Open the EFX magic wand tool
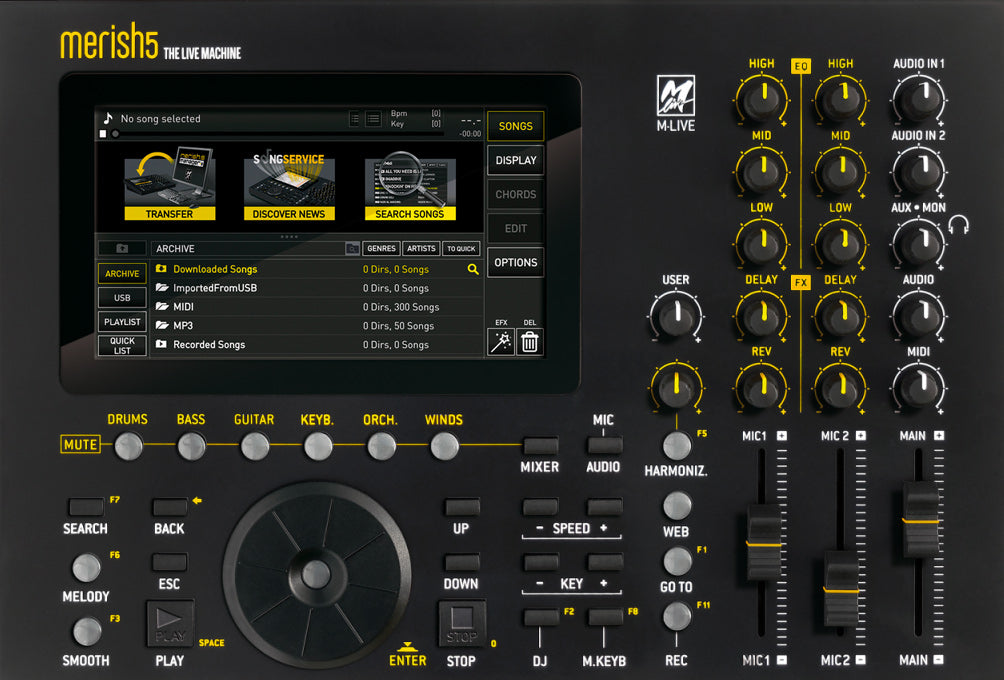 point(500,342)
